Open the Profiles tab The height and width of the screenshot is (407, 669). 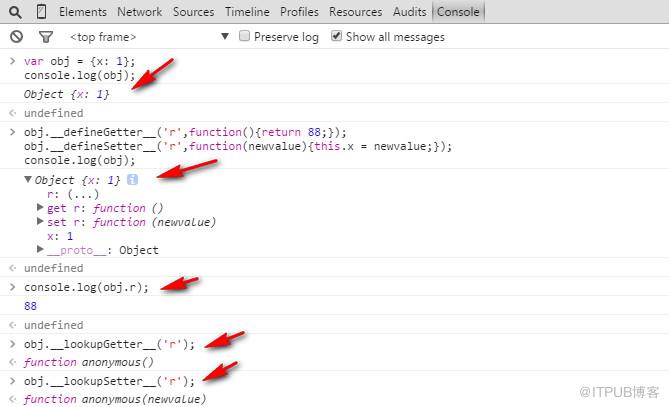pyautogui.click(x=299, y=12)
